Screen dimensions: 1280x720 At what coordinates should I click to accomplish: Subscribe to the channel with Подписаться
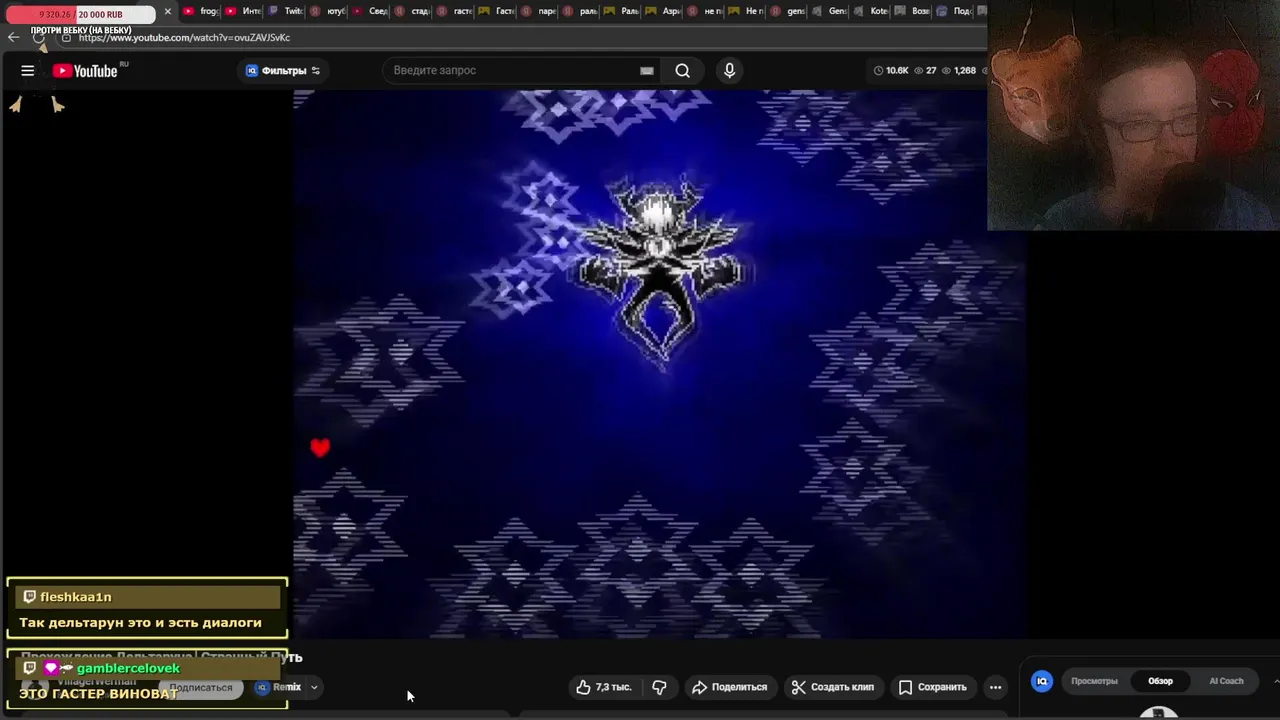tap(200, 688)
